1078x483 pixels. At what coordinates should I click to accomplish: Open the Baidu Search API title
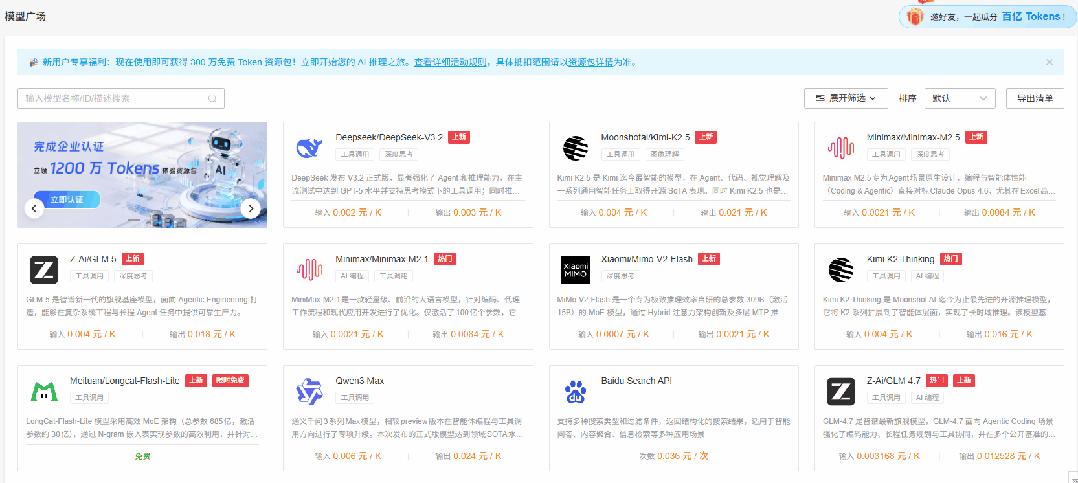(635, 381)
